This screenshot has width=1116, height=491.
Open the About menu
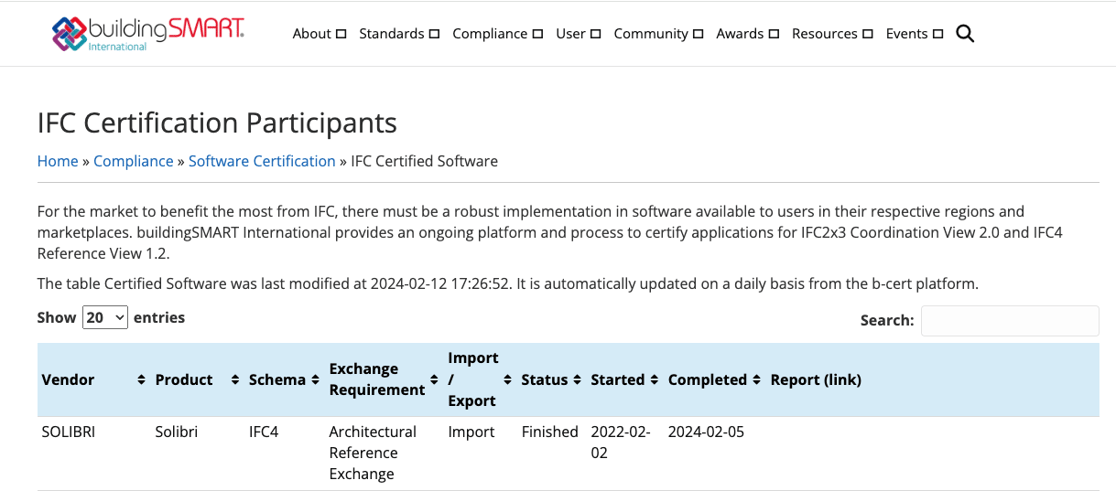point(319,33)
